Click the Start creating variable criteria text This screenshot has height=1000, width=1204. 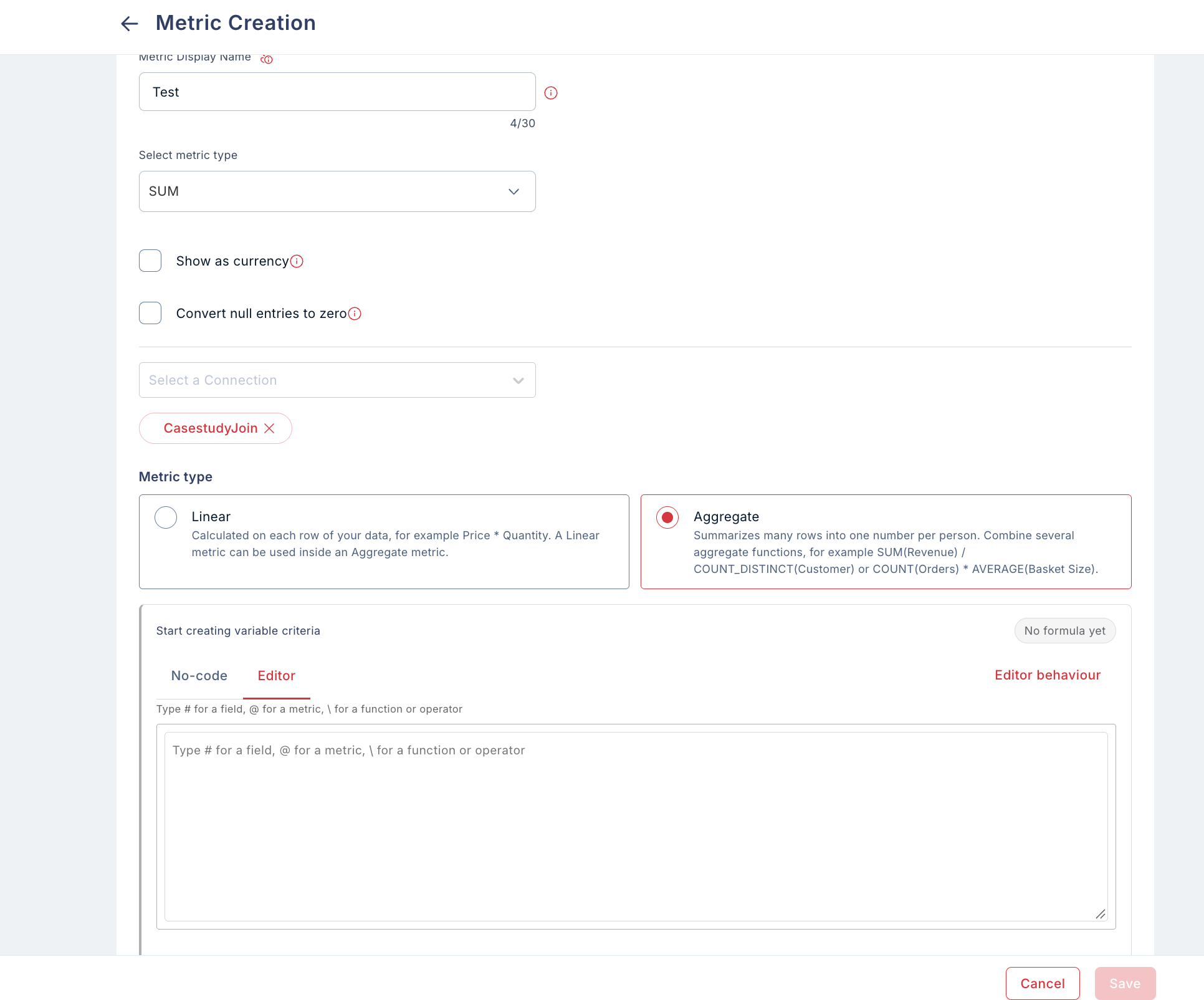238,631
